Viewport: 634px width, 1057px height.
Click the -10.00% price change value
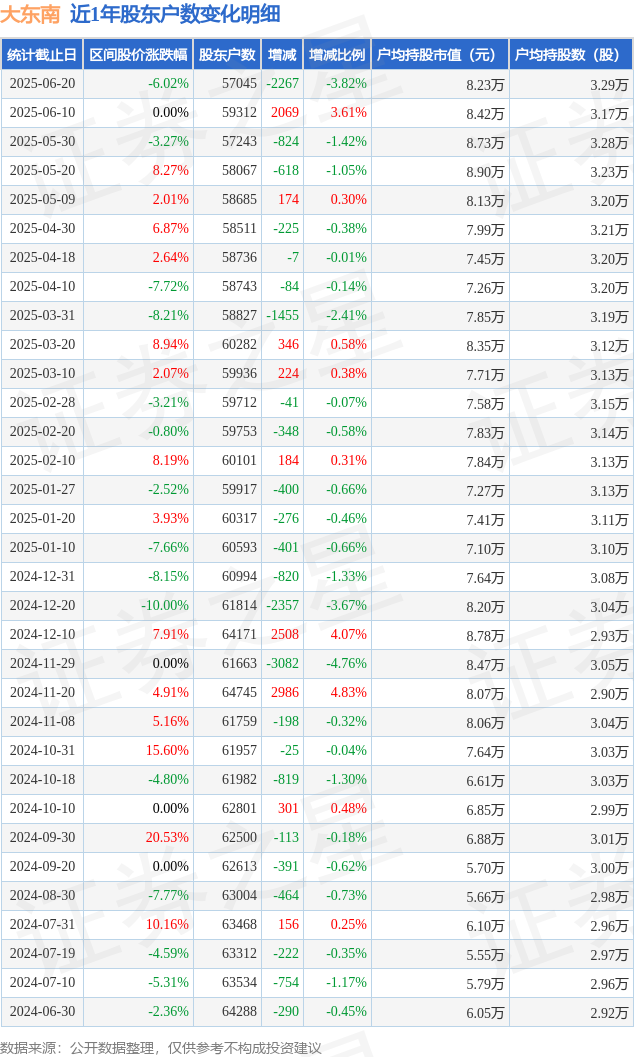coord(165,605)
